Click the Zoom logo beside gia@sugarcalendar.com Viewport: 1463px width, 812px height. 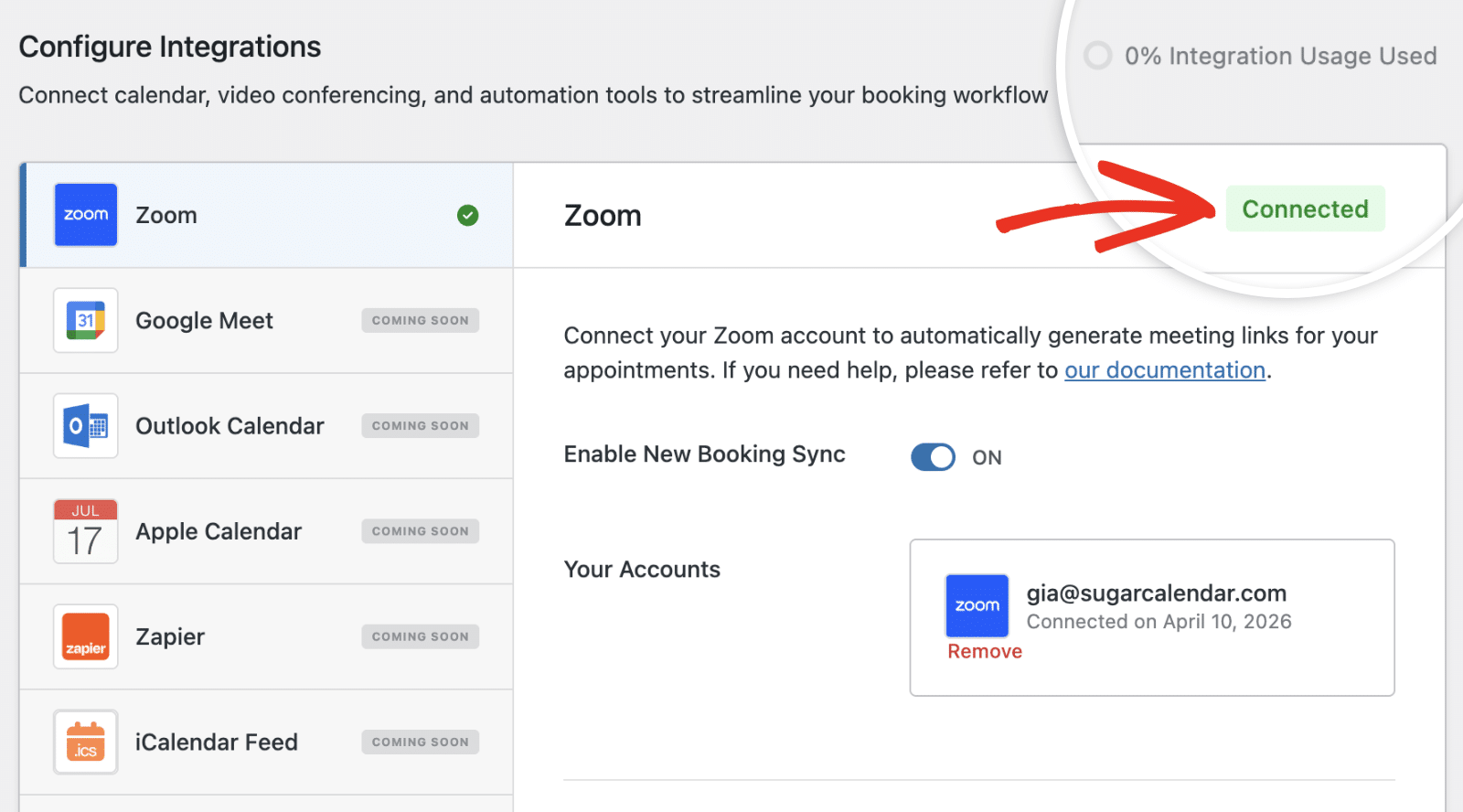click(977, 605)
